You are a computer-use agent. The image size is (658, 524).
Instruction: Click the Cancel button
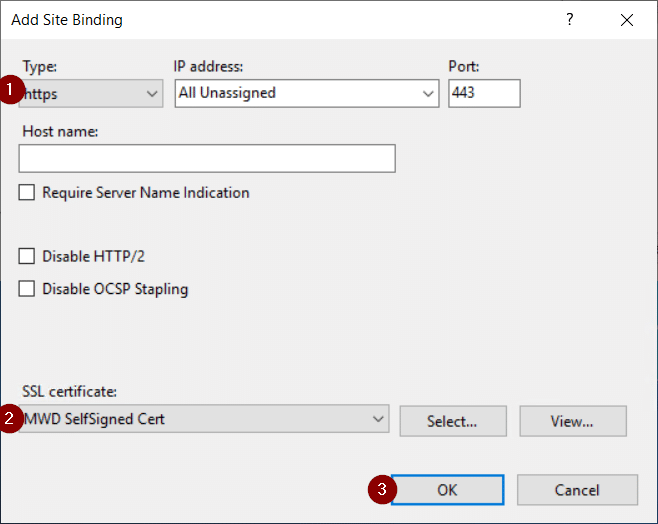click(579, 490)
